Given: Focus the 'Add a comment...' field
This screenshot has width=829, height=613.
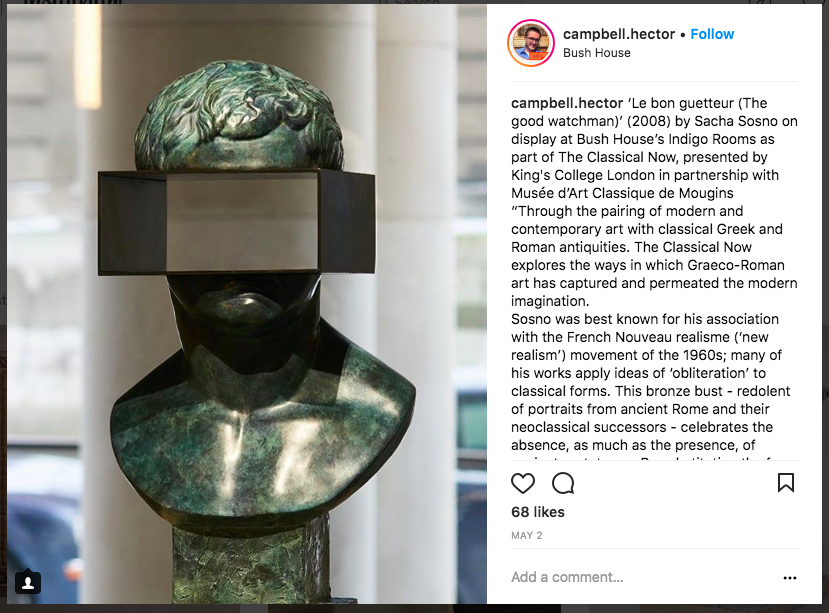Looking at the screenshot, I should pyautogui.click(x=642, y=577).
